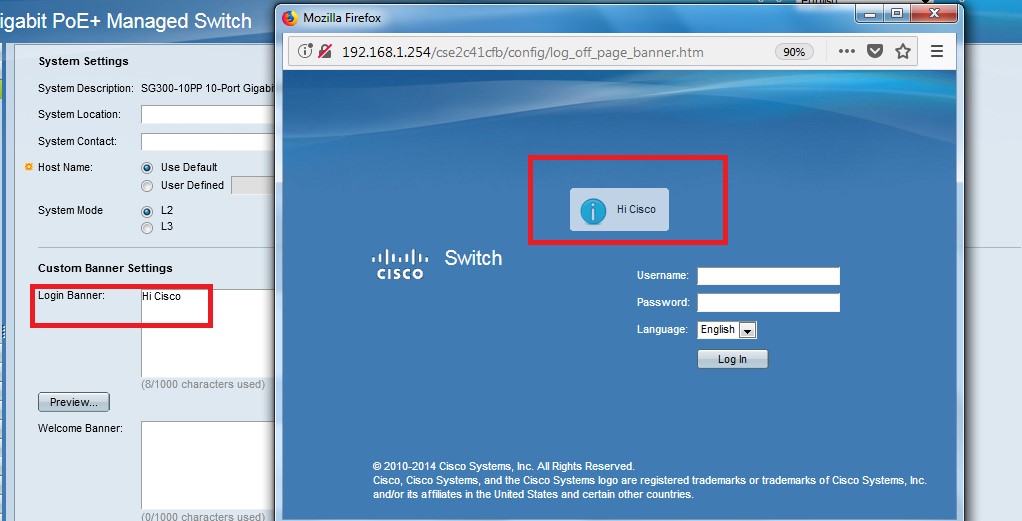Click the Pocket save icon

click(875, 52)
